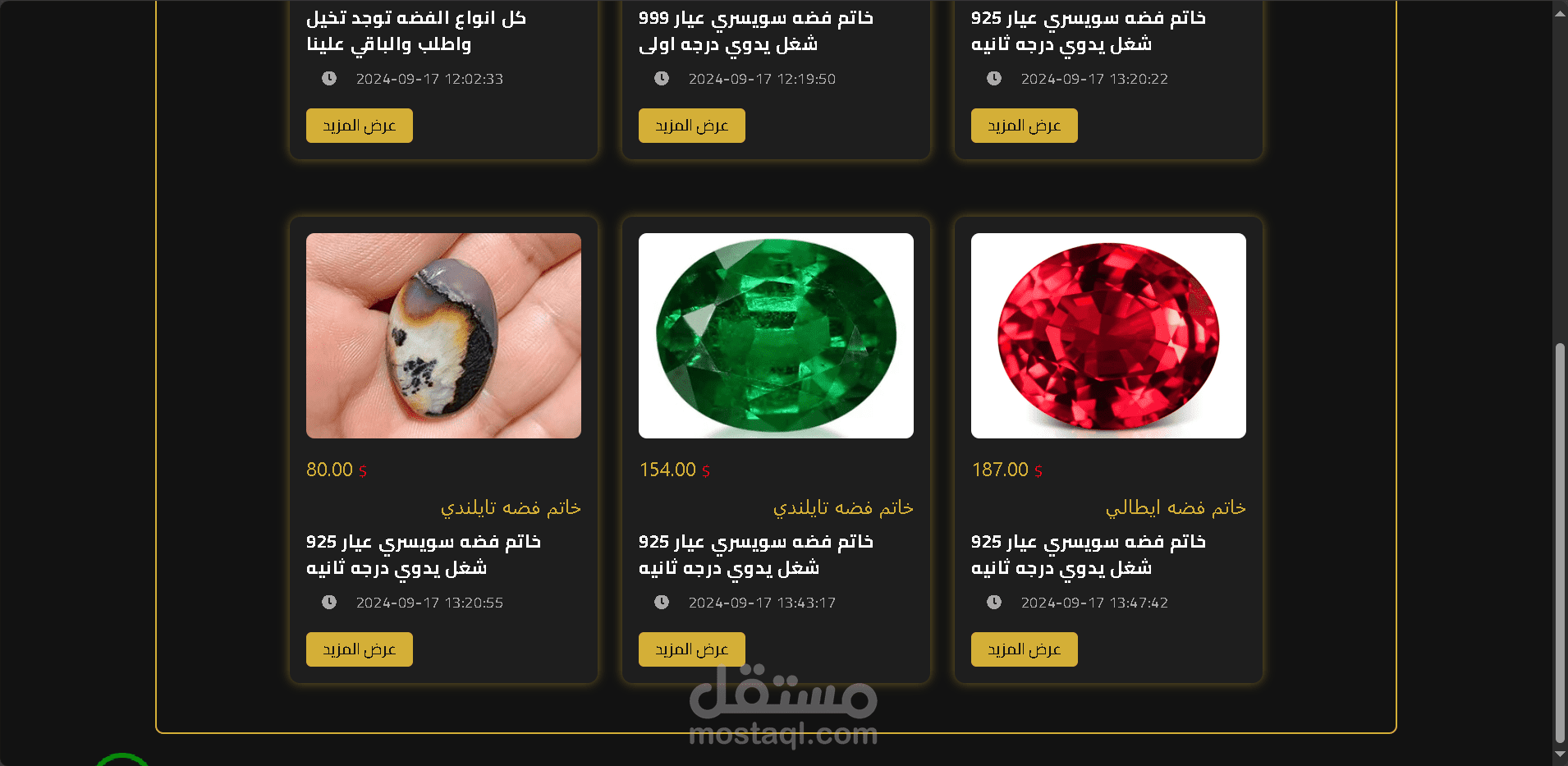
Task: Select خاتم فضه تايلندي link under 154.00
Action: tap(843, 508)
